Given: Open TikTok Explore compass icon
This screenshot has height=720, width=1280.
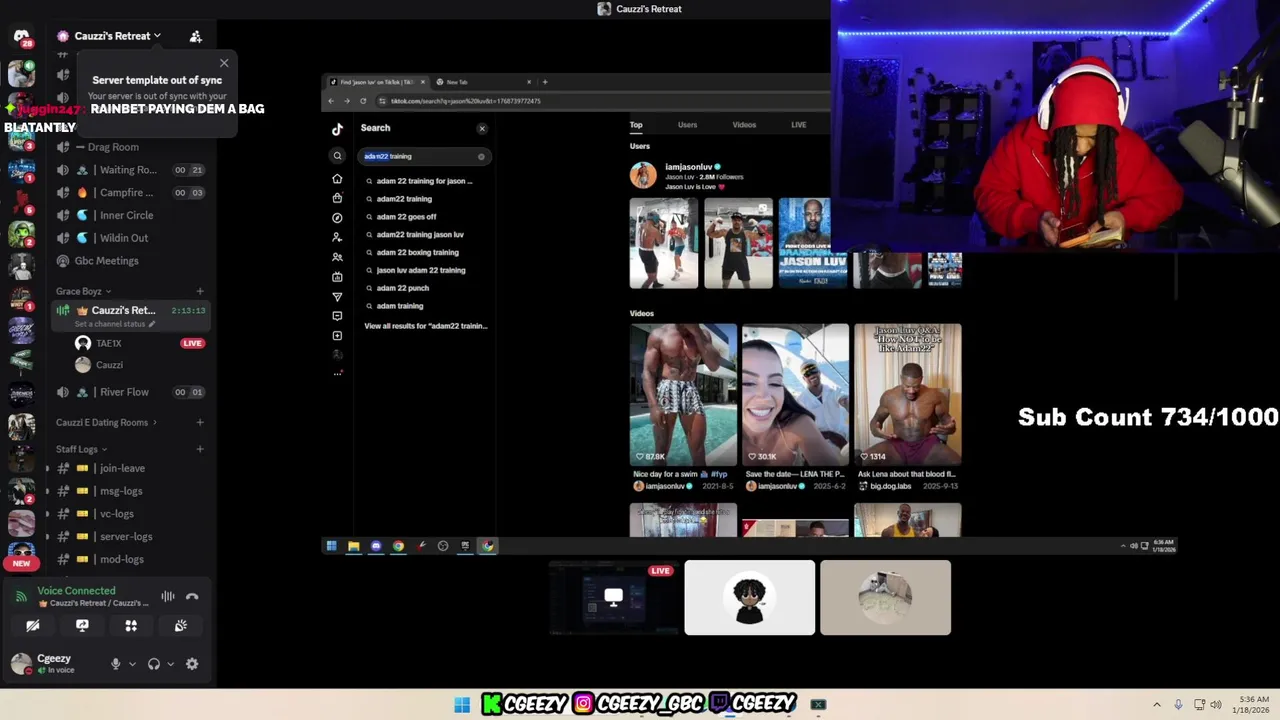Looking at the screenshot, I should [x=337, y=217].
